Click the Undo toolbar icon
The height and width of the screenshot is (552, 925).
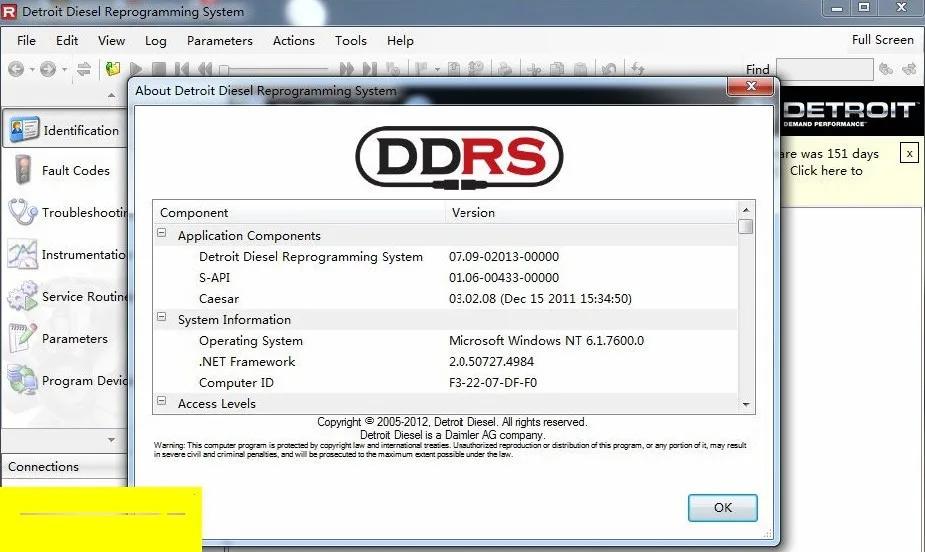pyautogui.click(x=609, y=70)
